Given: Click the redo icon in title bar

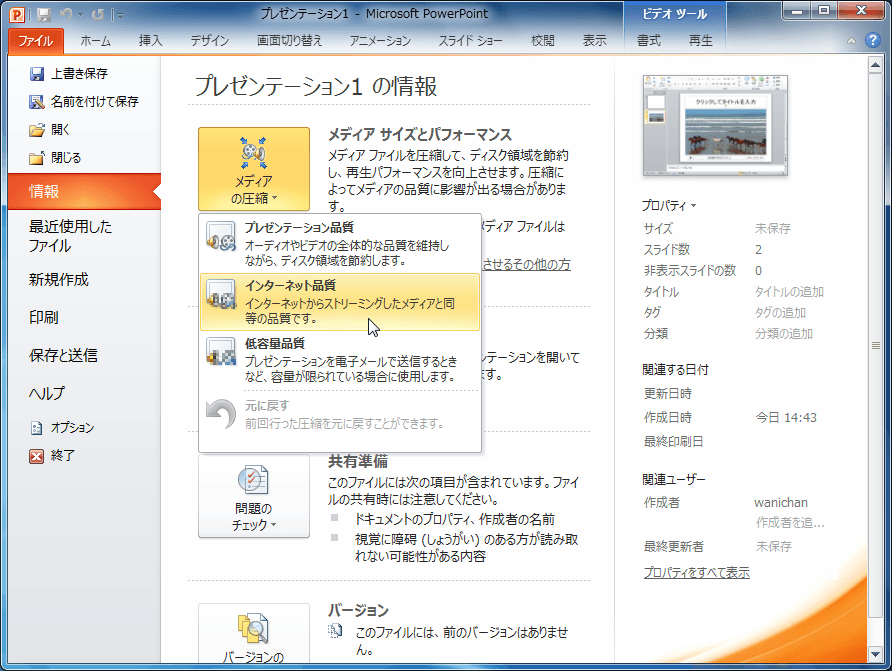Looking at the screenshot, I should [98, 14].
